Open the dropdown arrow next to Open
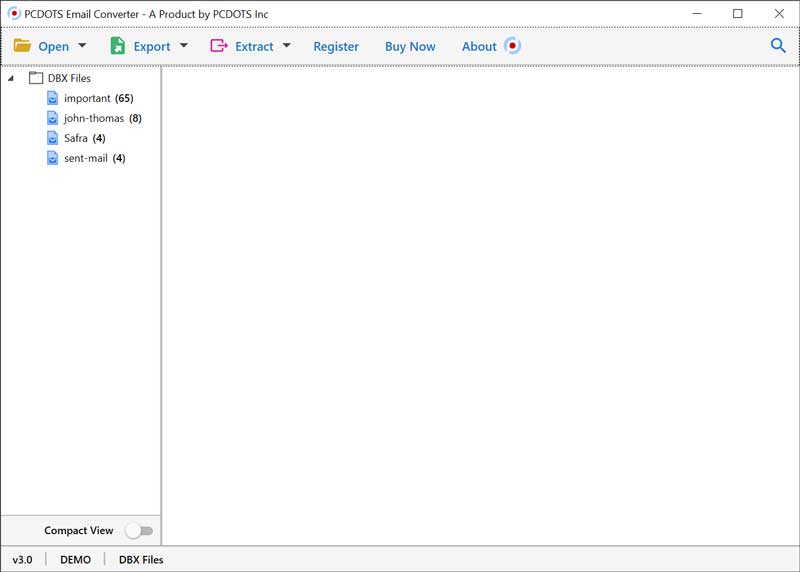The image size is (800, 572). (82, 46)
